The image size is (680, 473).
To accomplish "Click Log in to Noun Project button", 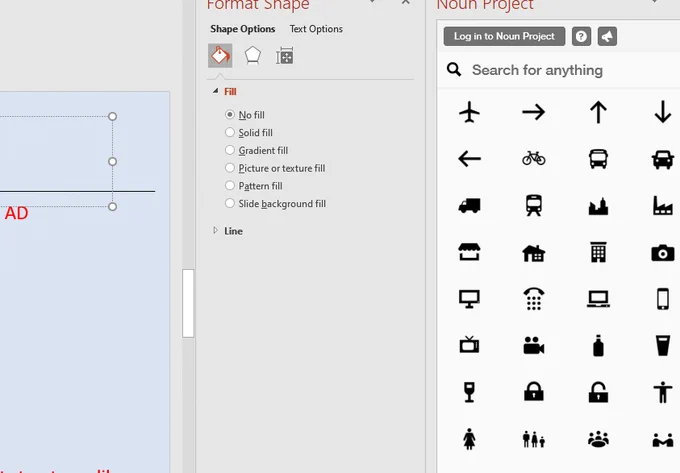I will pos(504,36).
